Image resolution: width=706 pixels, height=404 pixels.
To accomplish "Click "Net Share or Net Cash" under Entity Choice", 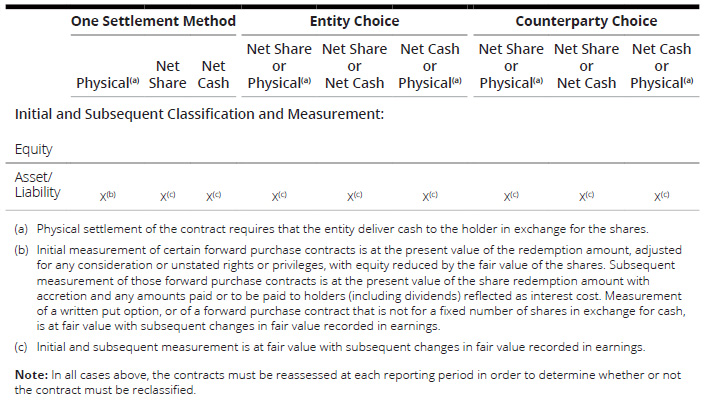I will tap(354, 65).
